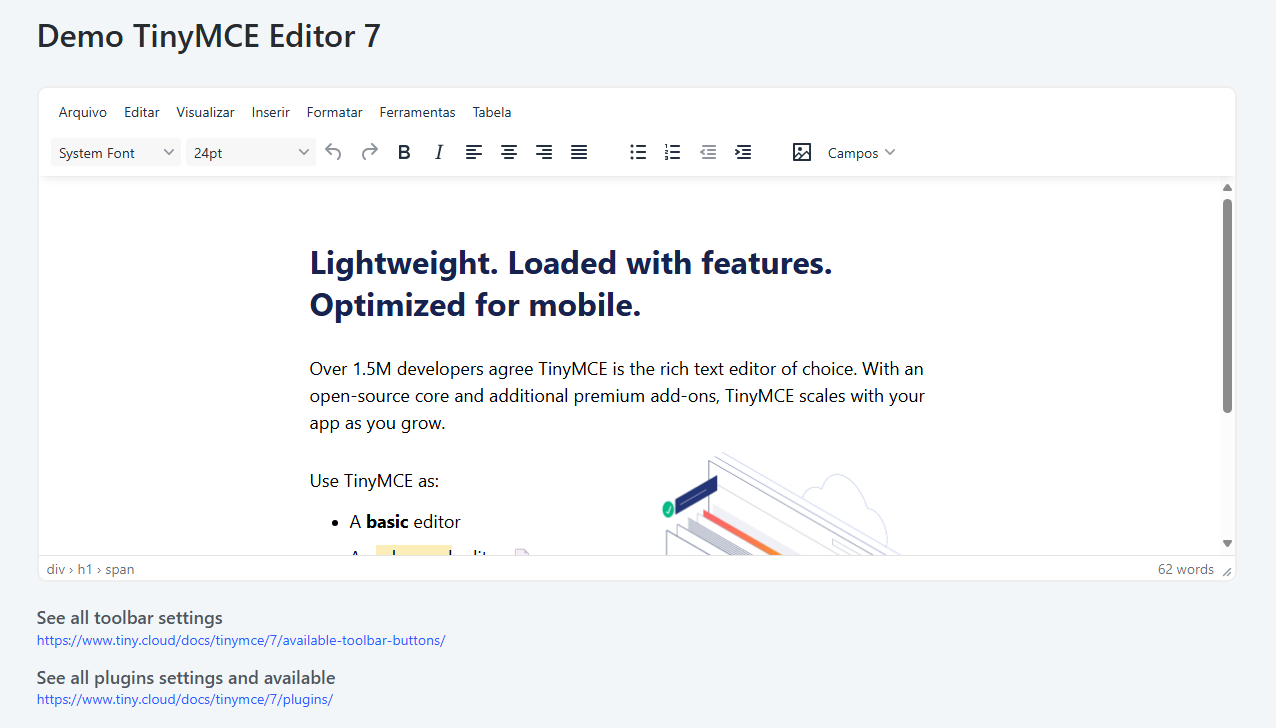
Task: Open the Formatar menu
Action: pos(334,112)
